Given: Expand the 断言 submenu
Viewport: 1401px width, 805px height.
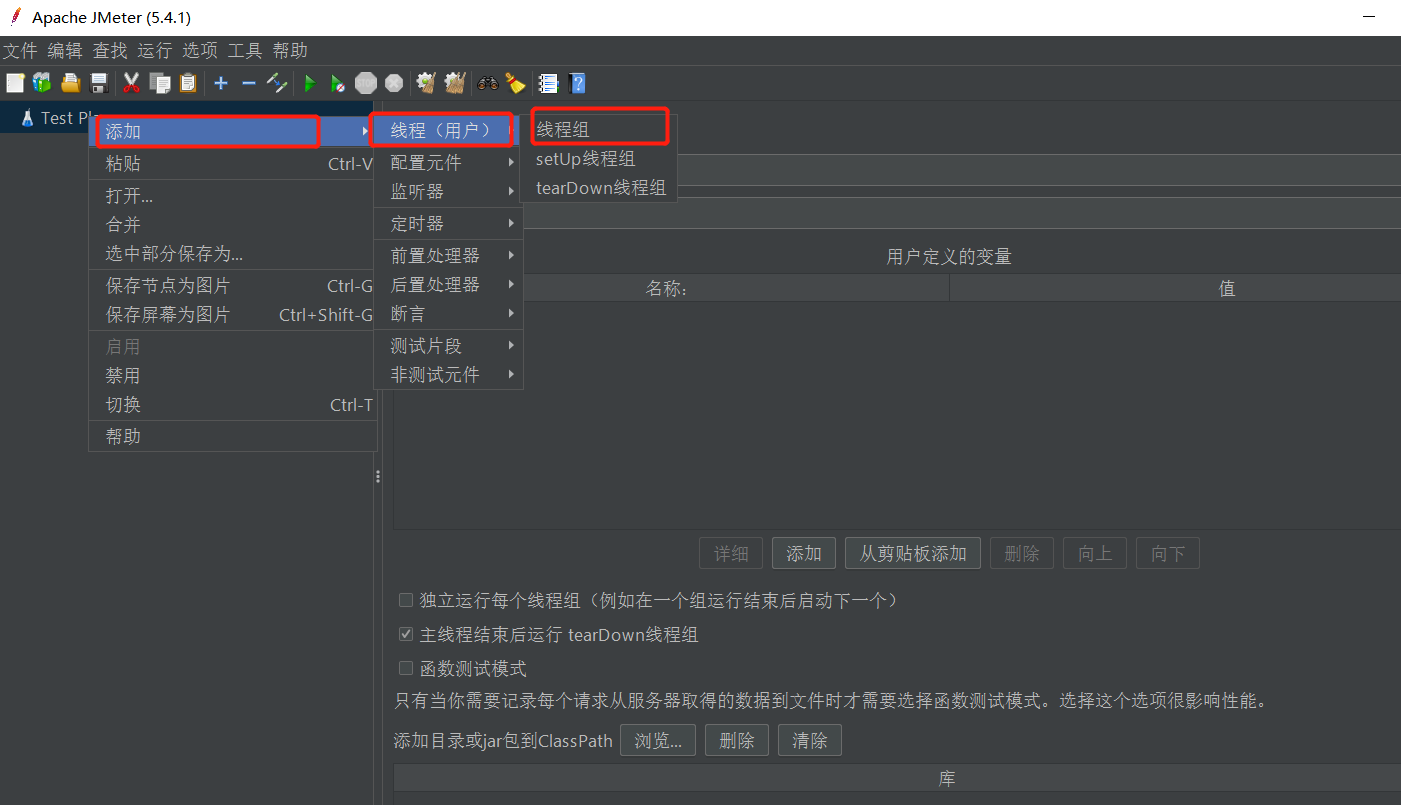Looking at the screenshot, I should point(449,313).
